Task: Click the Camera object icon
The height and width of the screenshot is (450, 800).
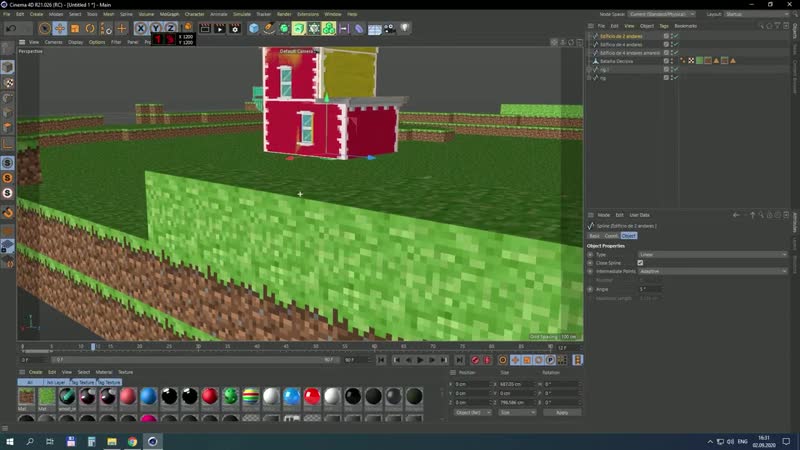Action: 389,29
